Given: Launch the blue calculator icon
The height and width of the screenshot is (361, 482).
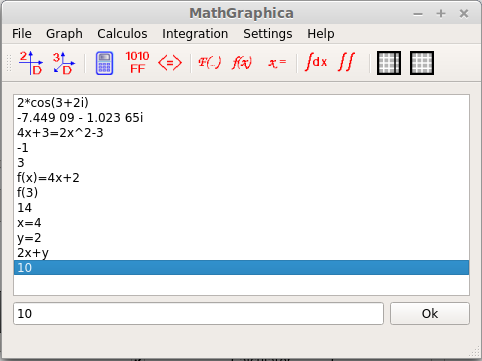Looking at the screenshot, I should 104,63.
